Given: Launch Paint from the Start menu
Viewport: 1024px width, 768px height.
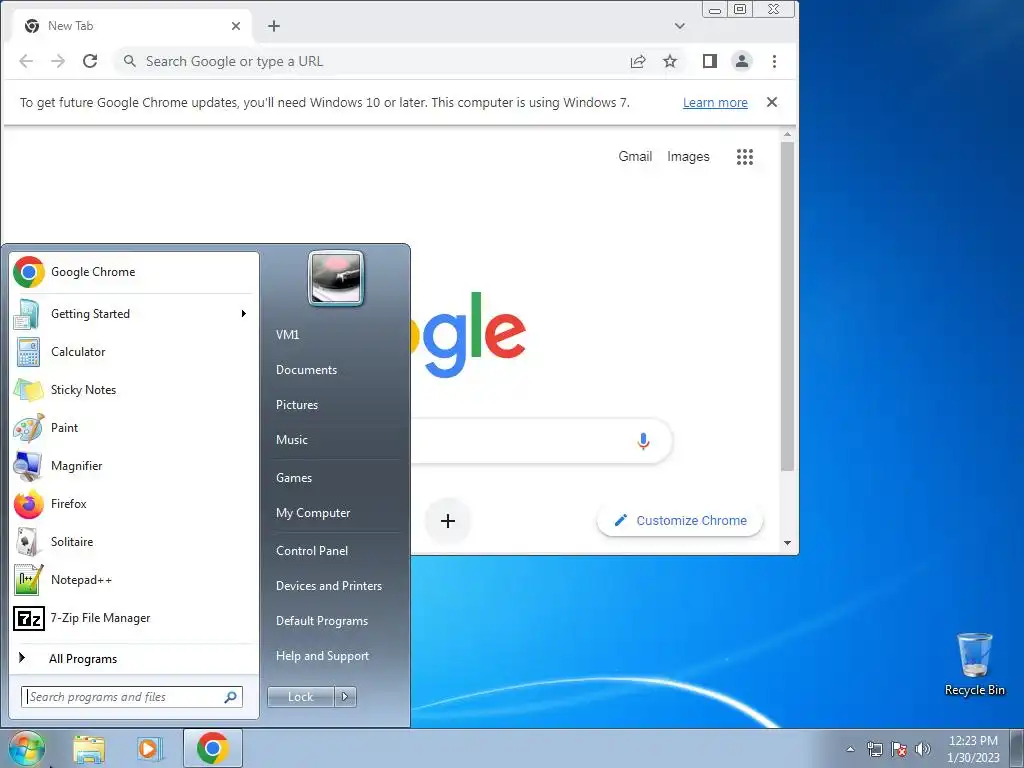Looking at the screenshot, I should (133, 428).
